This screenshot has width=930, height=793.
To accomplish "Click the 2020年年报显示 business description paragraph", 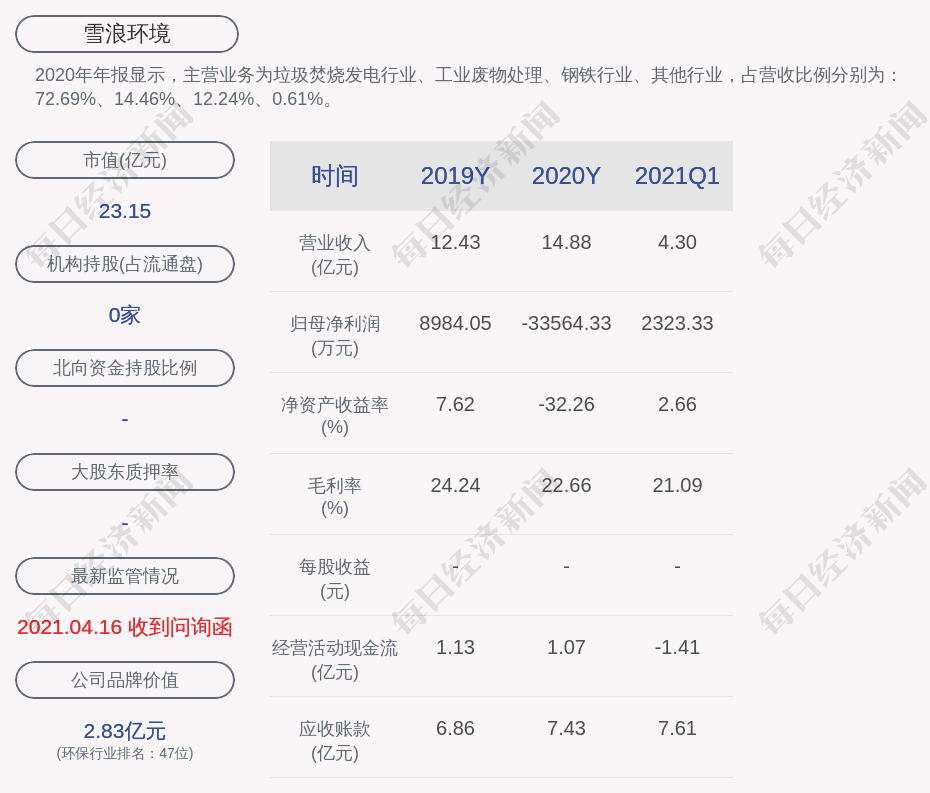I will [468, 87].
